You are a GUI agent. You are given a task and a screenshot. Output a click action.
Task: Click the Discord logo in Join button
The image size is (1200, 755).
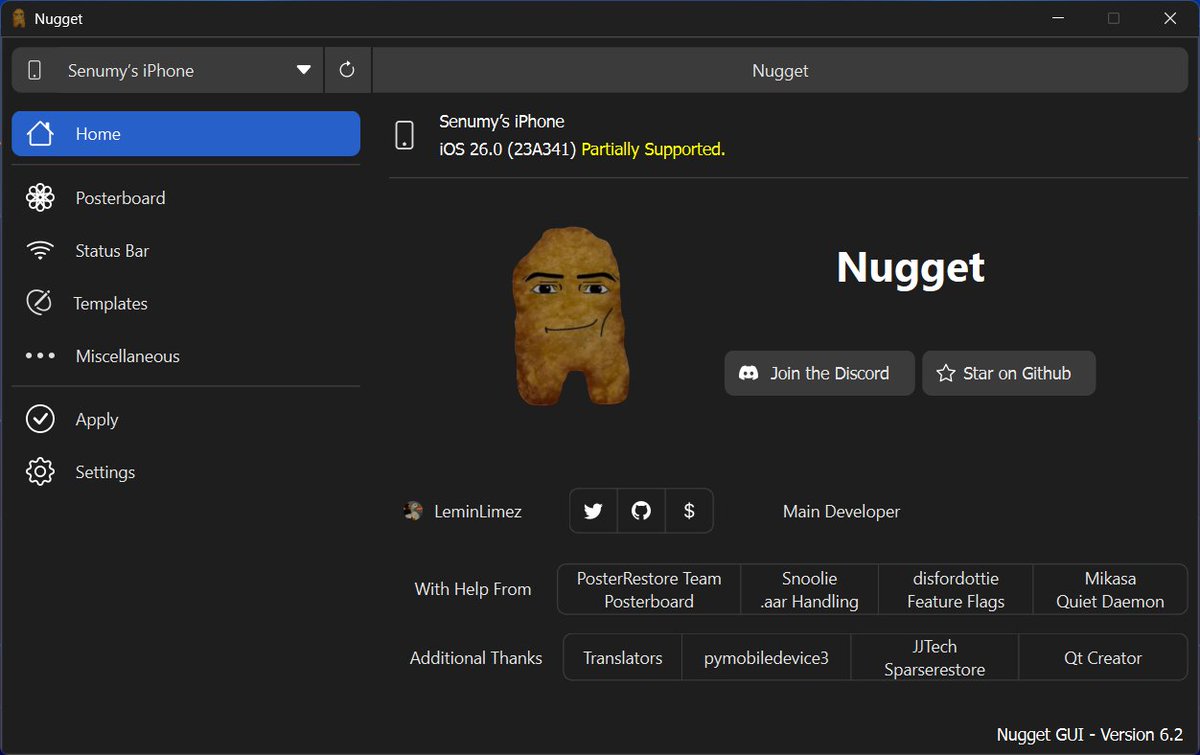tap(748, 373)
